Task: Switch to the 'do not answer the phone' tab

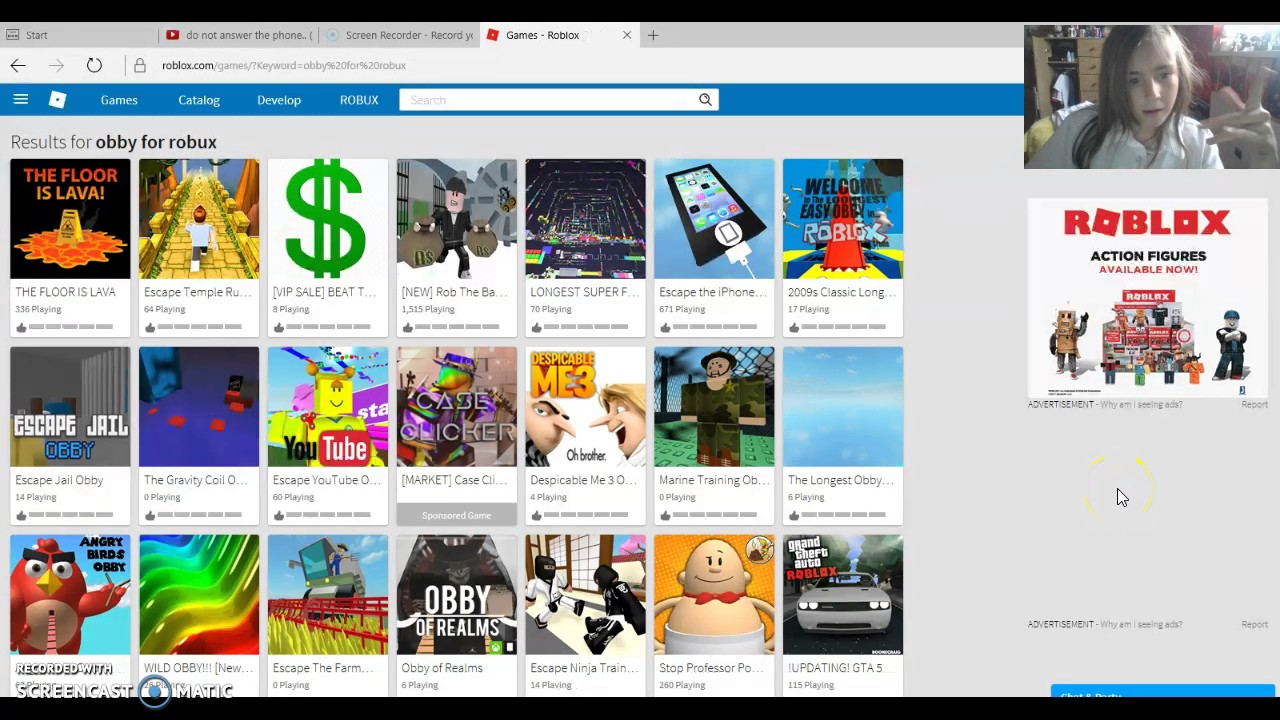Action: (240, 35)
